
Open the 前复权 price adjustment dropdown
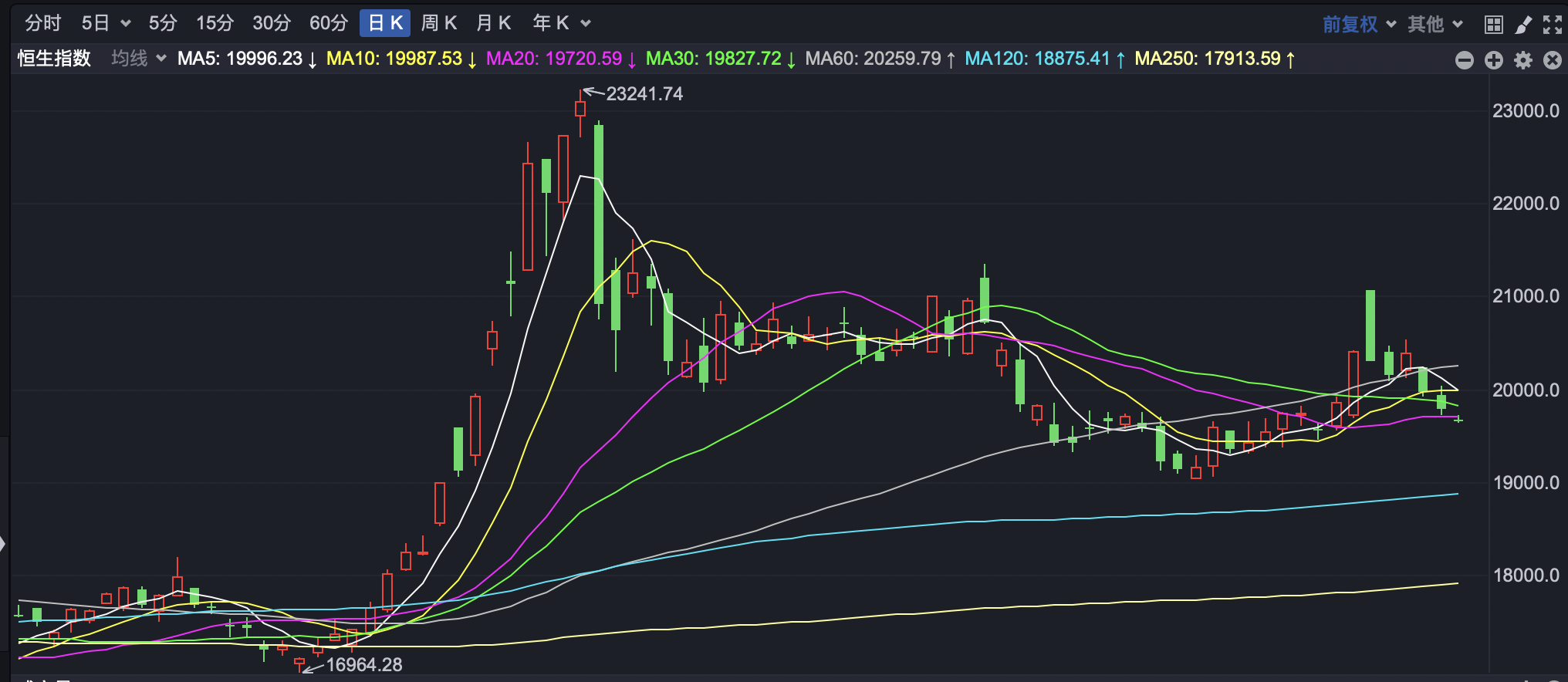1359,24
